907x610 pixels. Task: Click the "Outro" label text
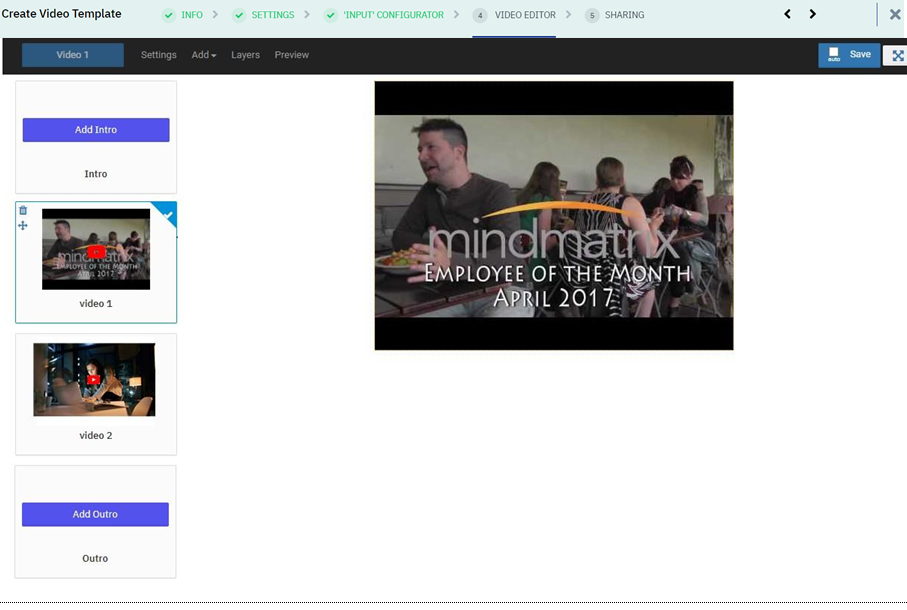[95, 559]
